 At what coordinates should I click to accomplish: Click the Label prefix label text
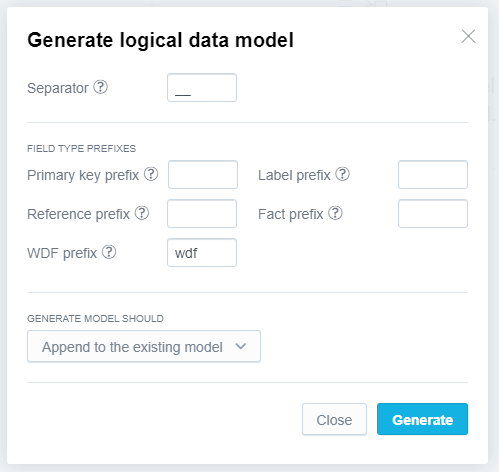(x=294, y=175)
